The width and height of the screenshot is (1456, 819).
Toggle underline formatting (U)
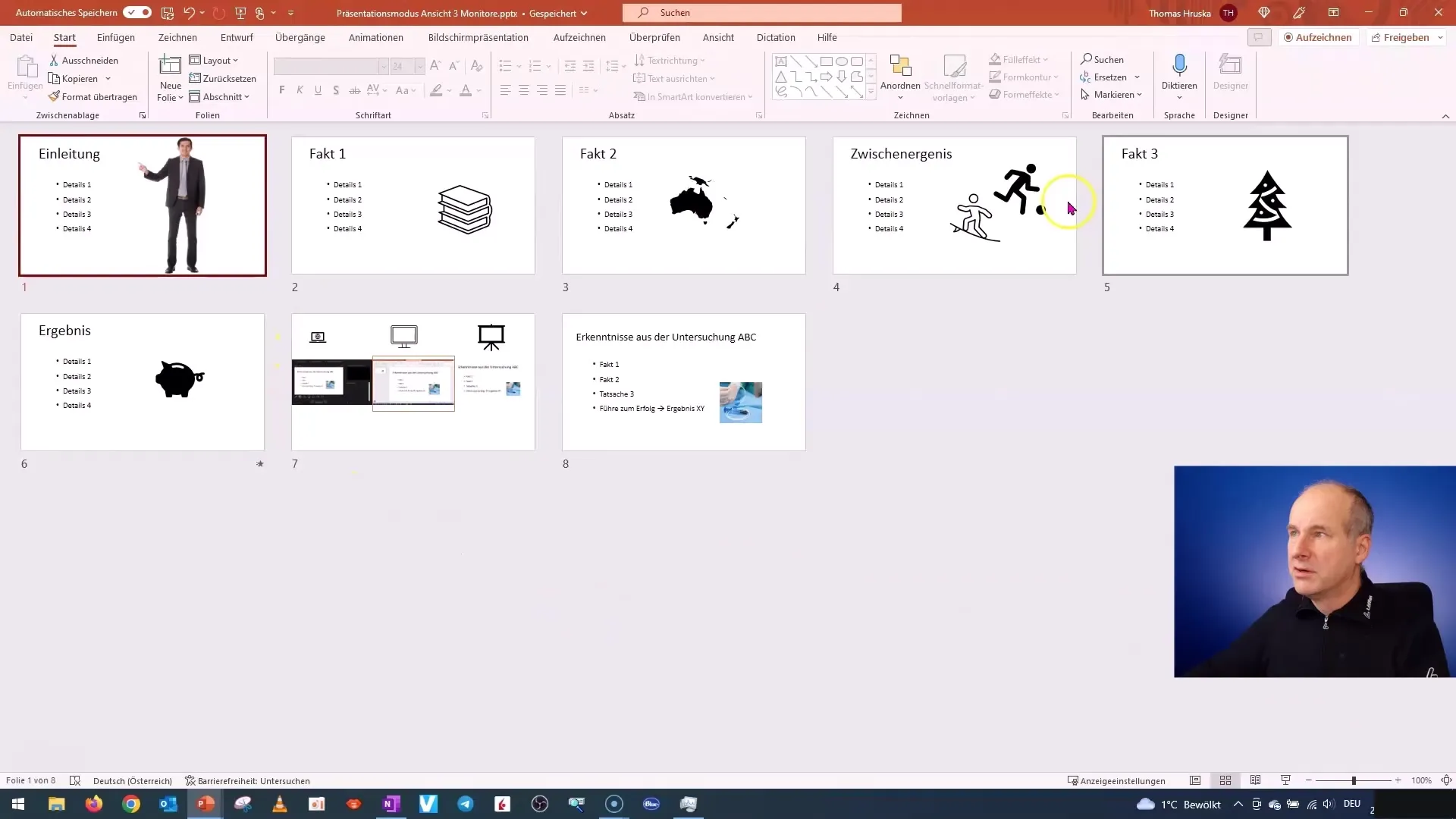point(318,90)
